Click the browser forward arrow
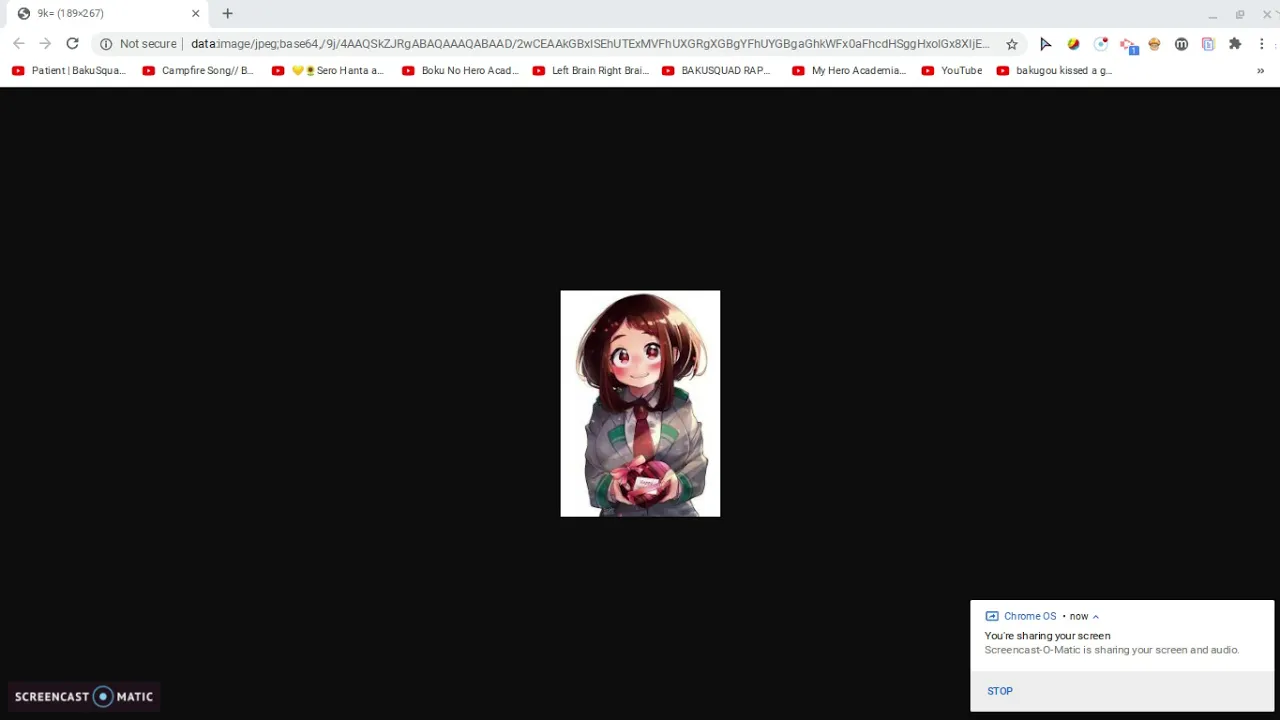Viewport: 1280px width, 720px height. [45, 44]
